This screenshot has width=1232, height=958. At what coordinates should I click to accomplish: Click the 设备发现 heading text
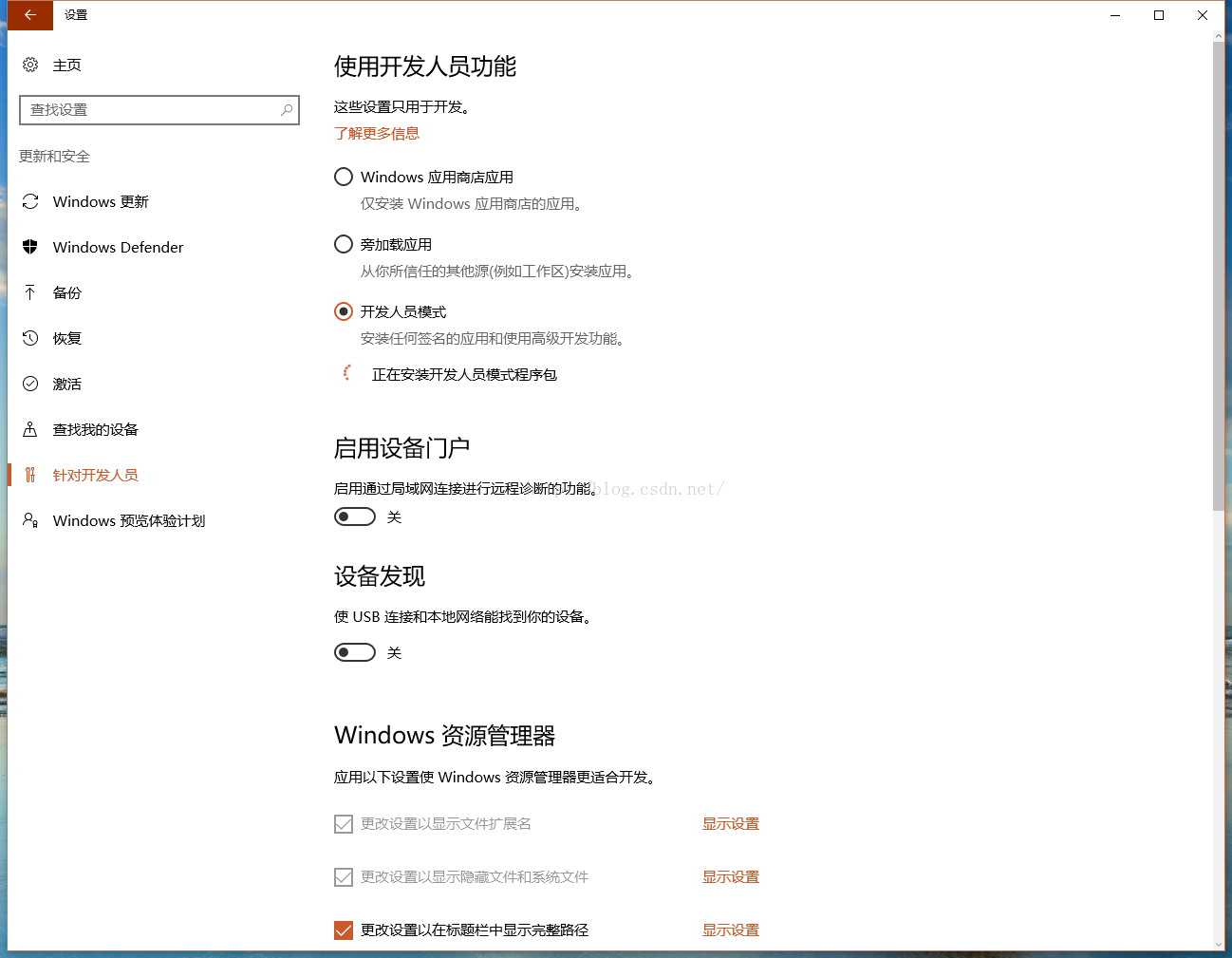380,576
